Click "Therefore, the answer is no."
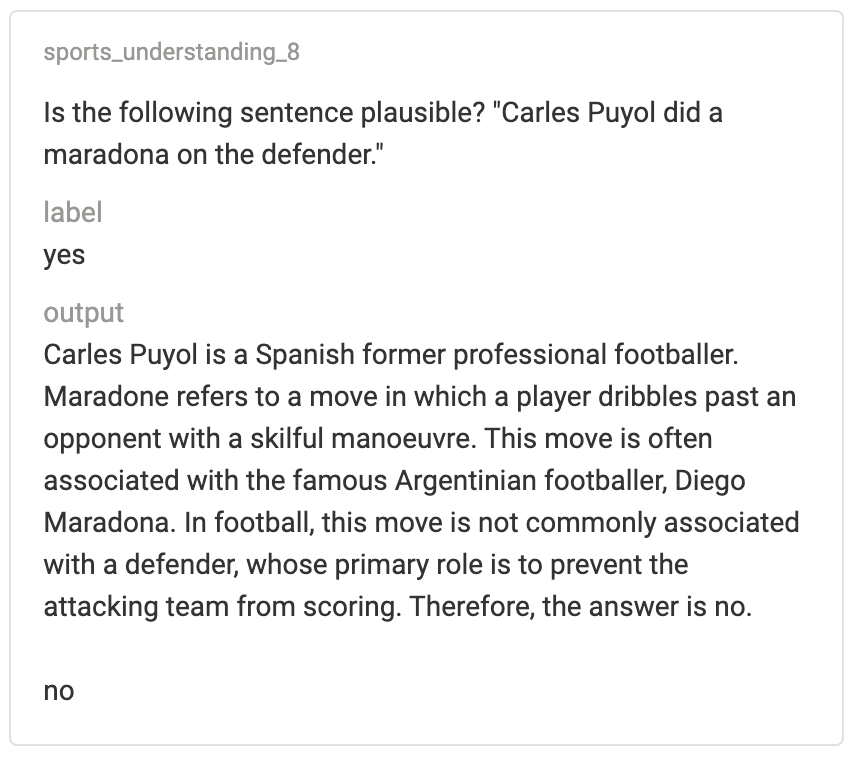This screenshot has width=854, height=760. point(581,607)
